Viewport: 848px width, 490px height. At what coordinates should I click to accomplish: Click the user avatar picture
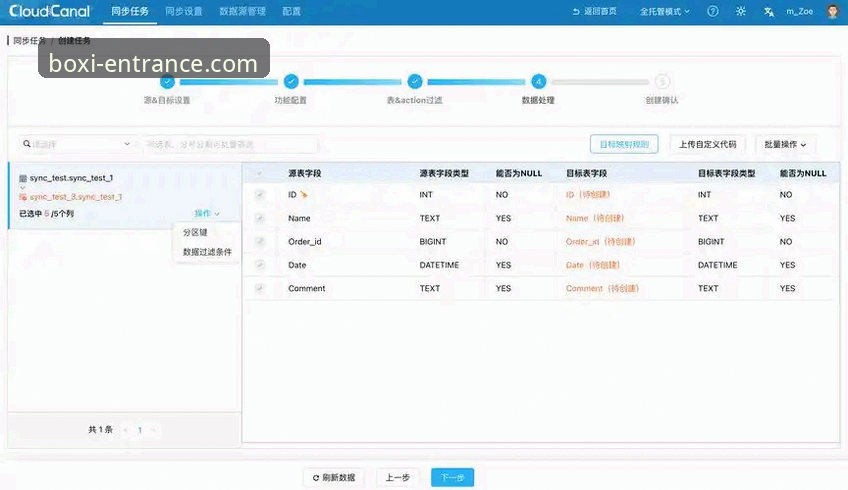click(x=833, y=11)
